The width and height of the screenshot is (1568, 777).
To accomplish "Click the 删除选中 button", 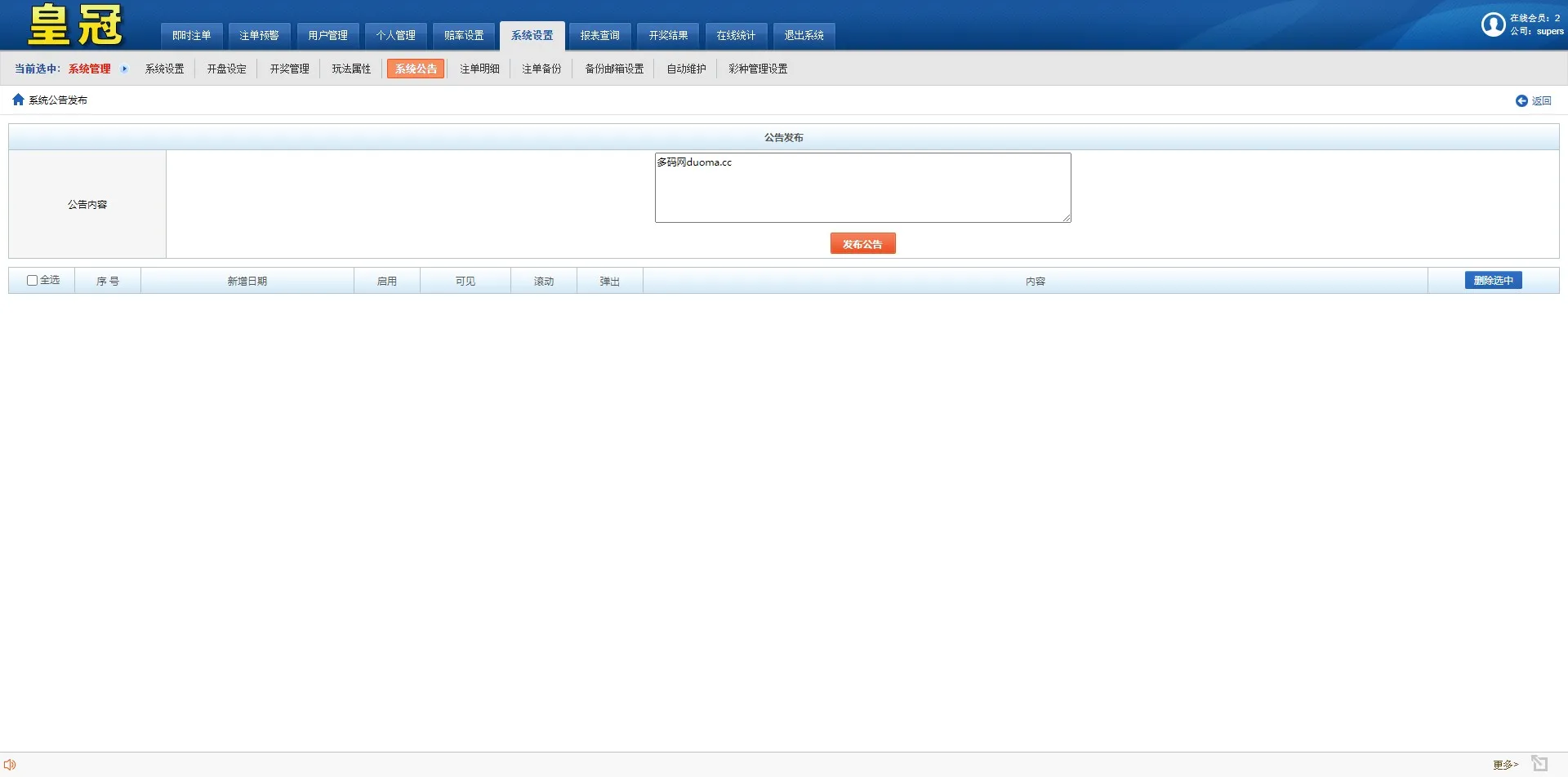I will (x=1493, y=280).
